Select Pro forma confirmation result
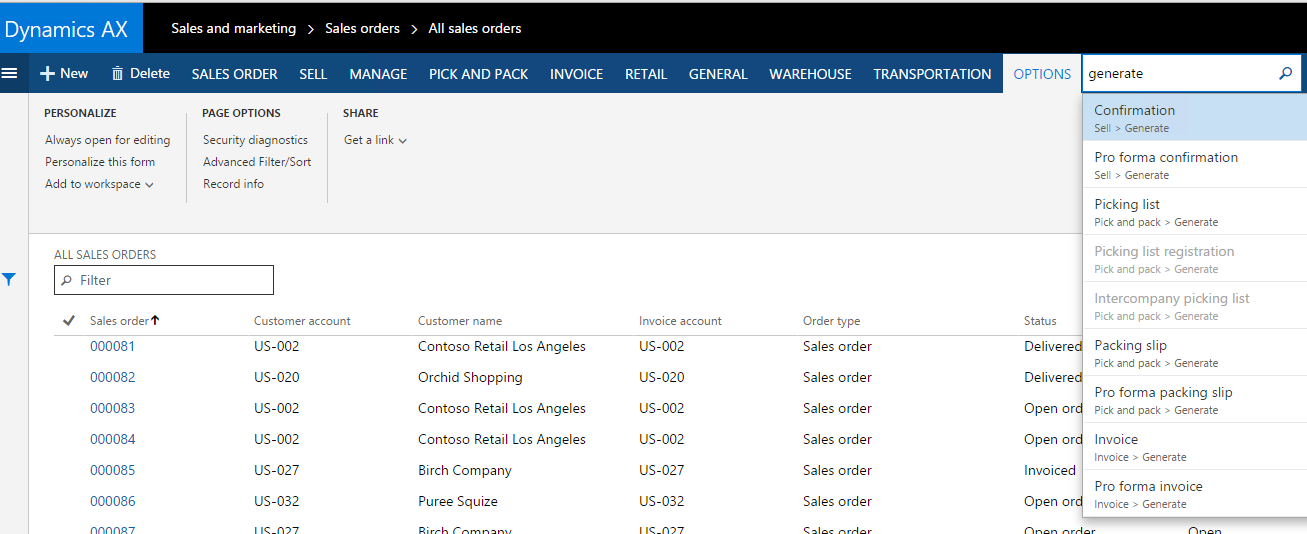Viewport: 1307px width, 534px height. coord(1194,165)
